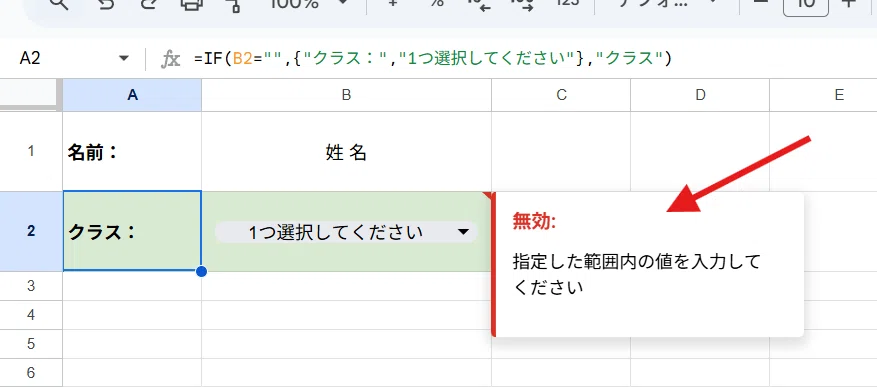Image resolution: width=877 pixels, height=387 pixels.
Task: Open the 100% zoom dropdown
Action: coord(308,3)
